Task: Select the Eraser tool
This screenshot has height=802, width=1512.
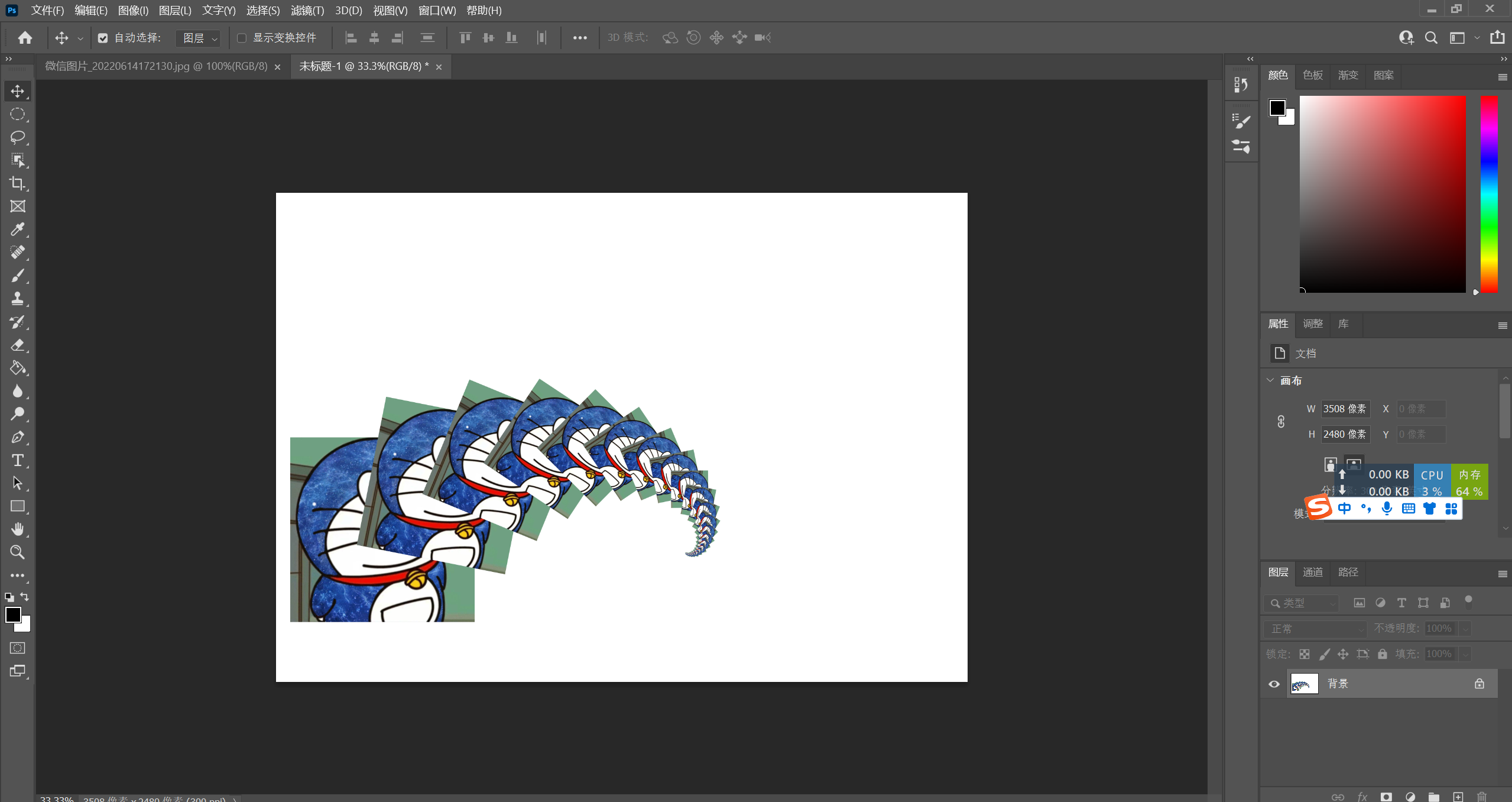Action: point(17,345)
